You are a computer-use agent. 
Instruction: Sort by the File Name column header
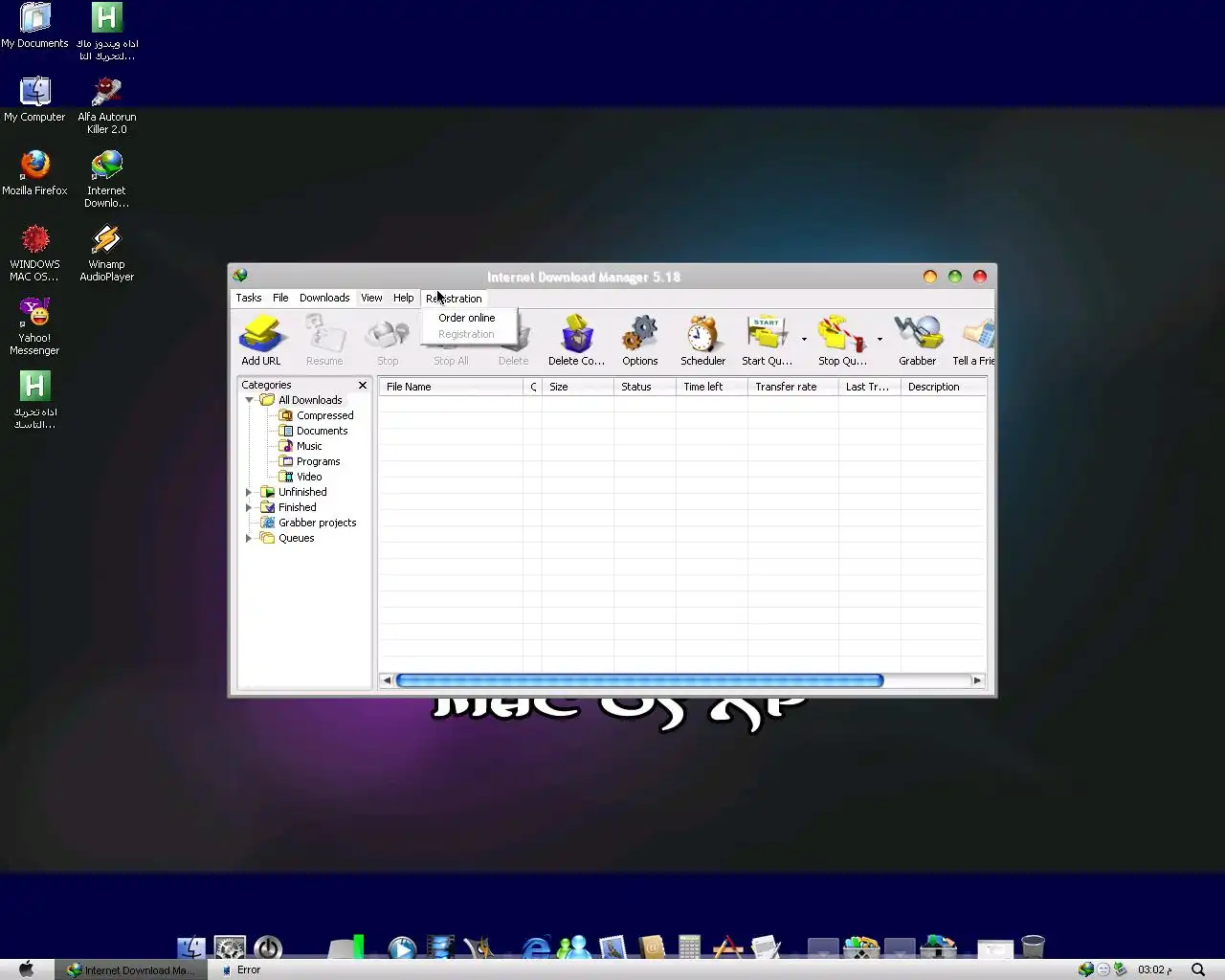click(x=451, y=387)
